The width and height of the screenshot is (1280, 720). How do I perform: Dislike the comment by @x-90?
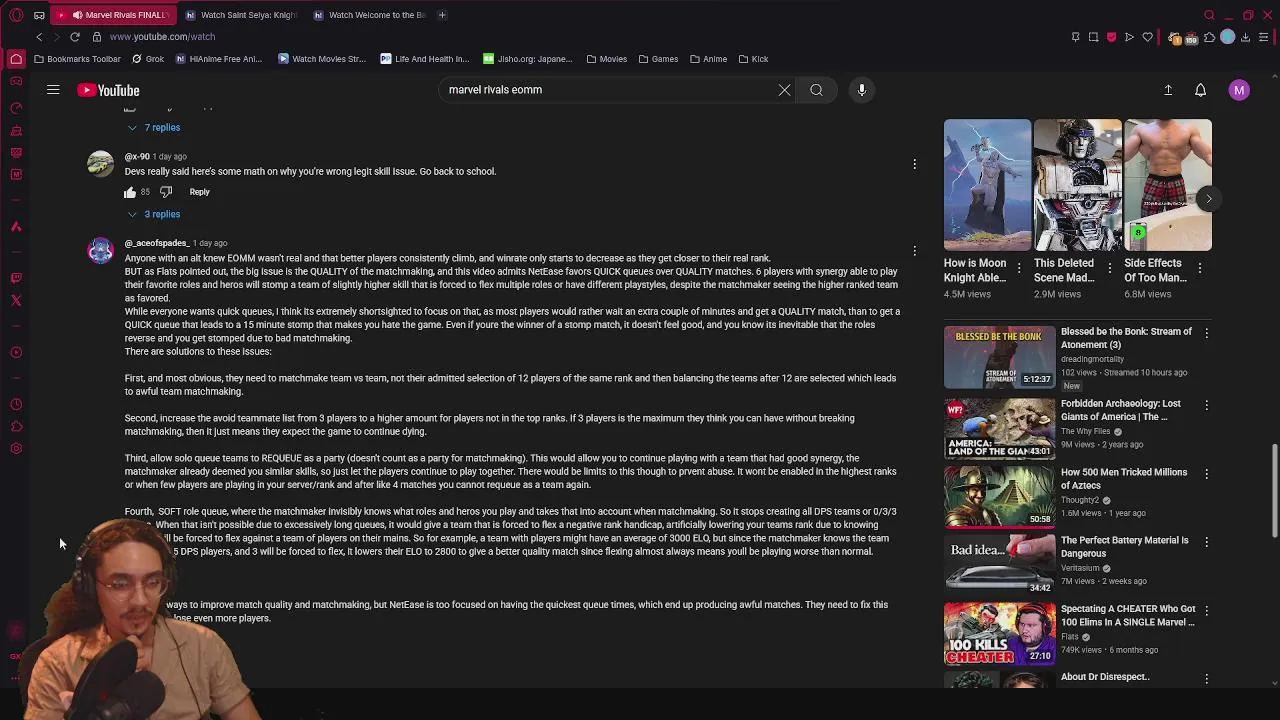166,192
